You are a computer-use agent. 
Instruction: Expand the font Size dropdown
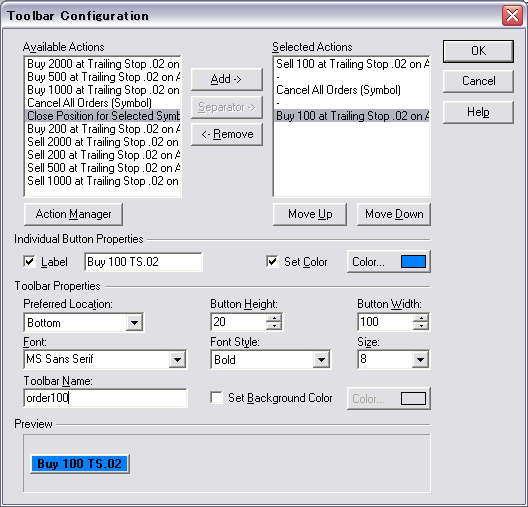420,360
